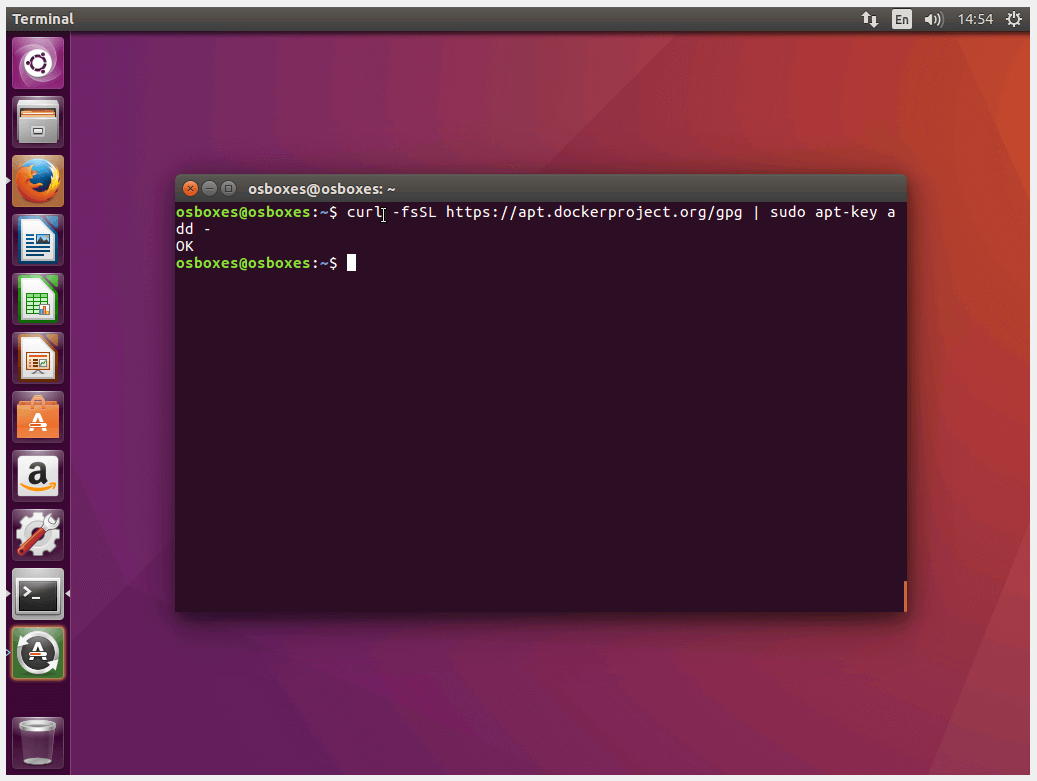Place cursor at the shell prompt
Image resolution: width=1037 pixels, height=781 pixels.
tap(351, 262)
